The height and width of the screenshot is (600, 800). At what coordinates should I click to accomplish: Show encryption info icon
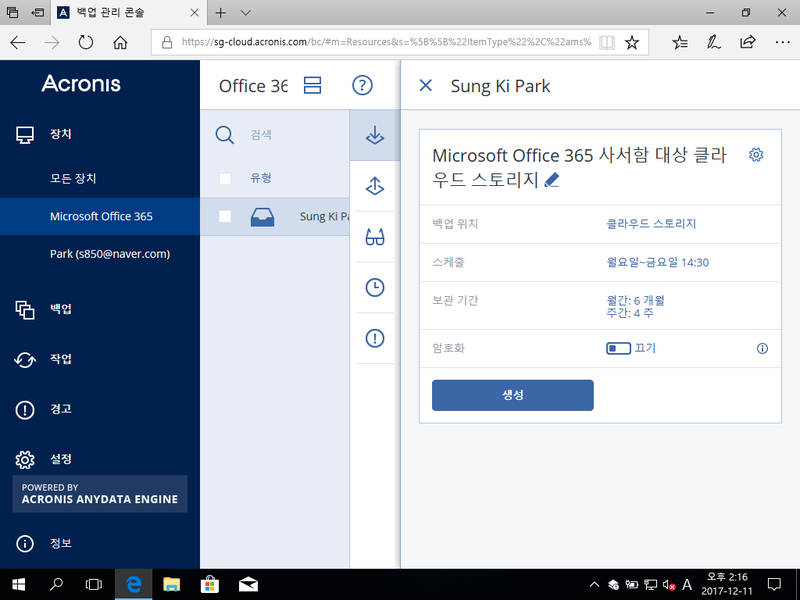762,348
